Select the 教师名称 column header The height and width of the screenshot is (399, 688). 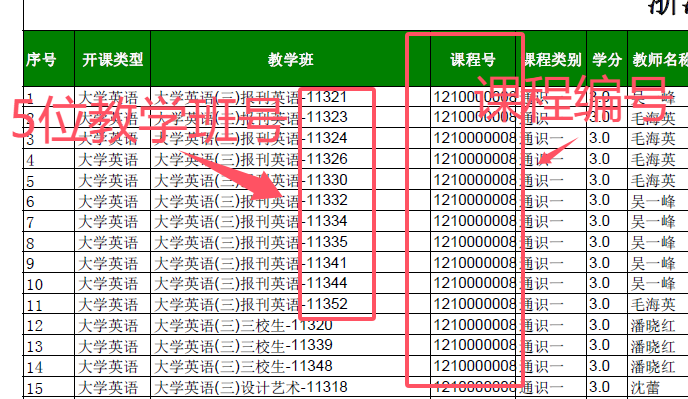coord(658,59)
